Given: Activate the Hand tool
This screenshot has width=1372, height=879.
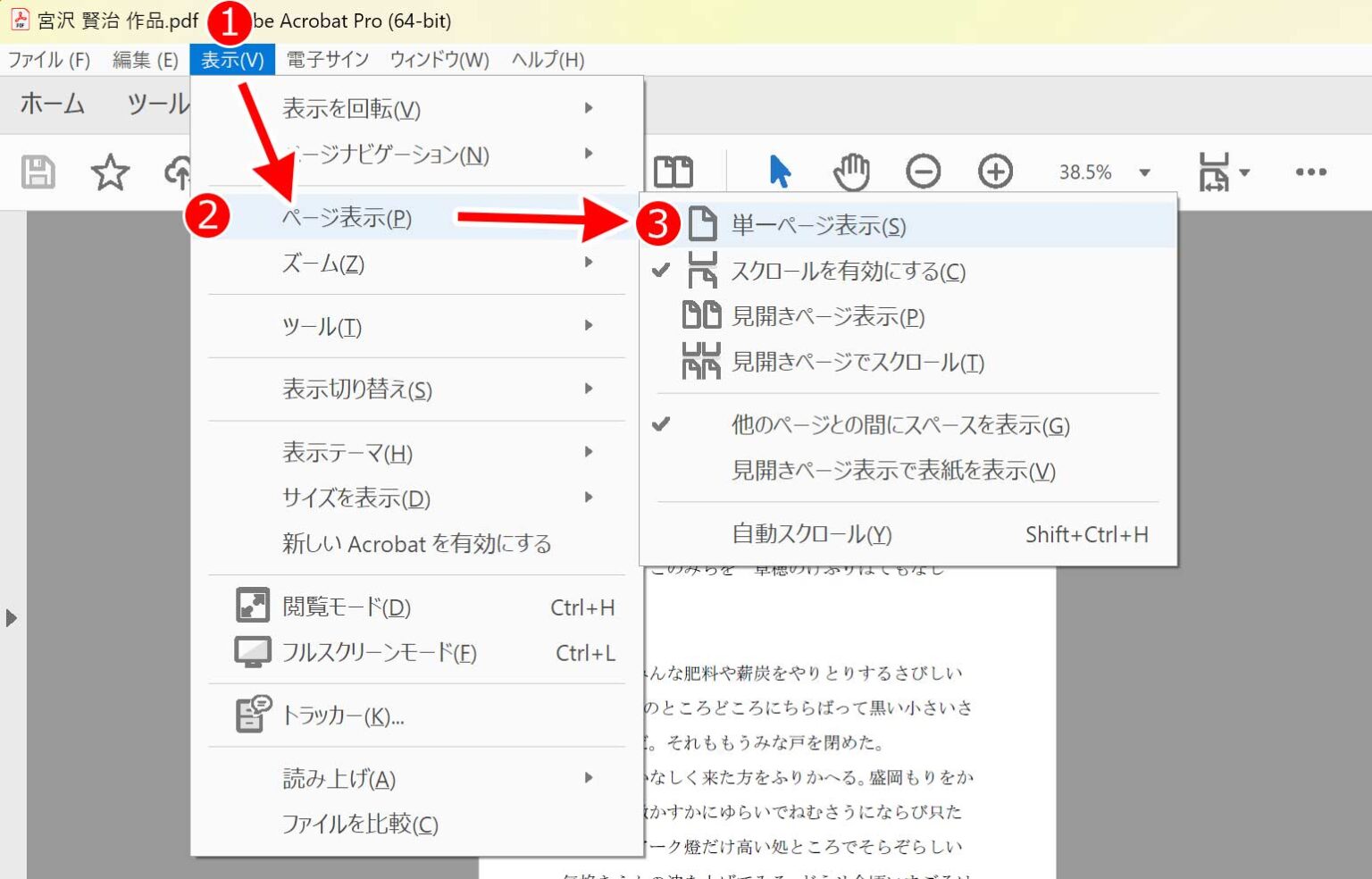Looking at the screenshot, I should 851,172.
